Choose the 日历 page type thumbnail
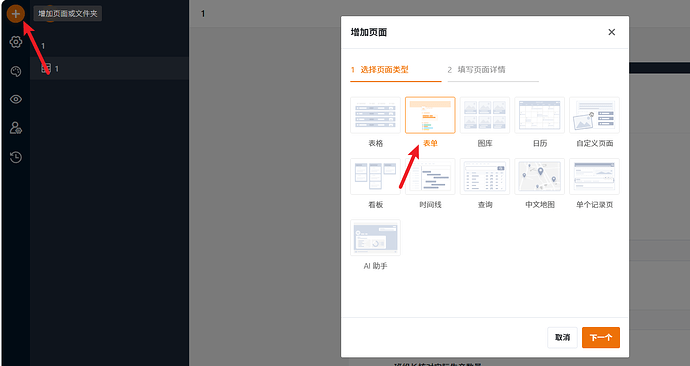This screenshot has height=366, width=690. pyautogui.click(x=540, y=115)
